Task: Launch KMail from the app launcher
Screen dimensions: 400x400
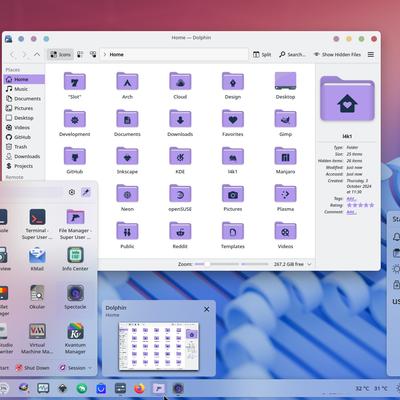Action: pos(37,259)
